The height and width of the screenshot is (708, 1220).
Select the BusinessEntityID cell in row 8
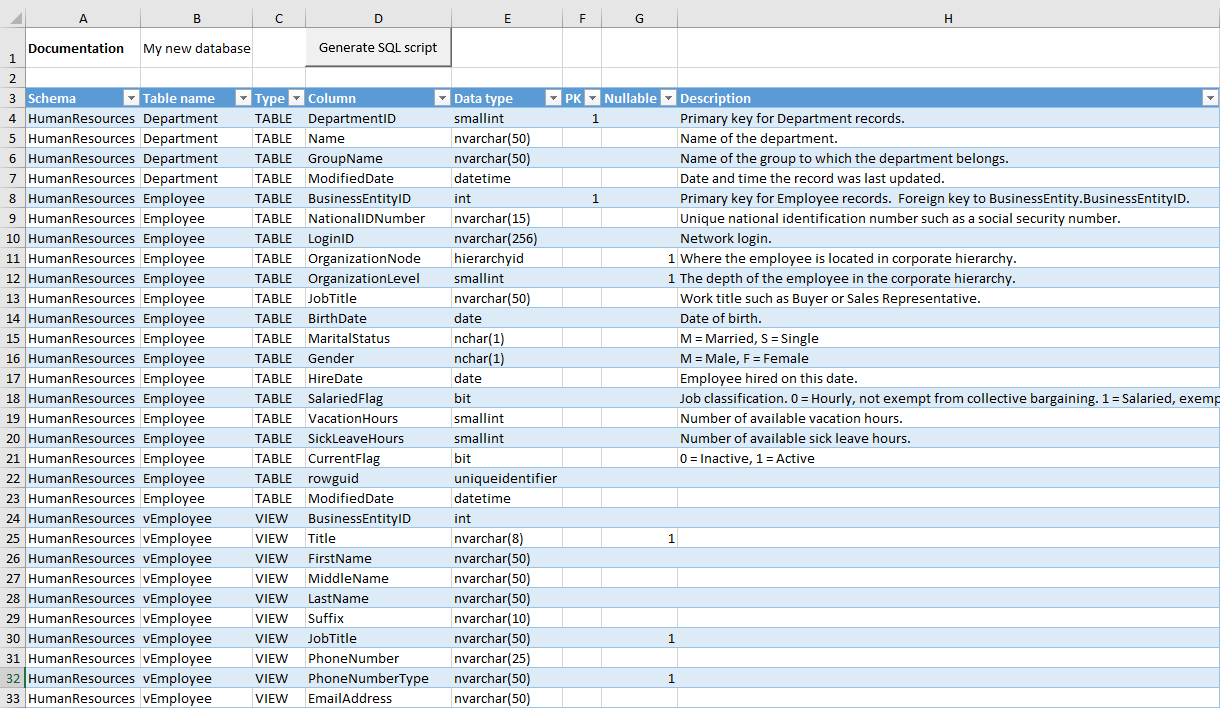[378, 198]
